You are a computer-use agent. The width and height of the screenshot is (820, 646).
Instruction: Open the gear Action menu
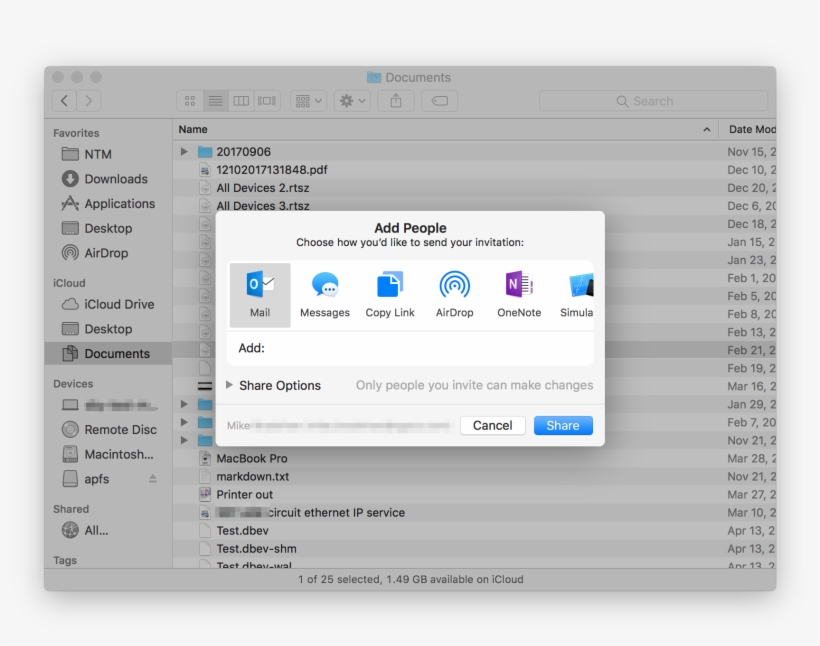point(352,100)
